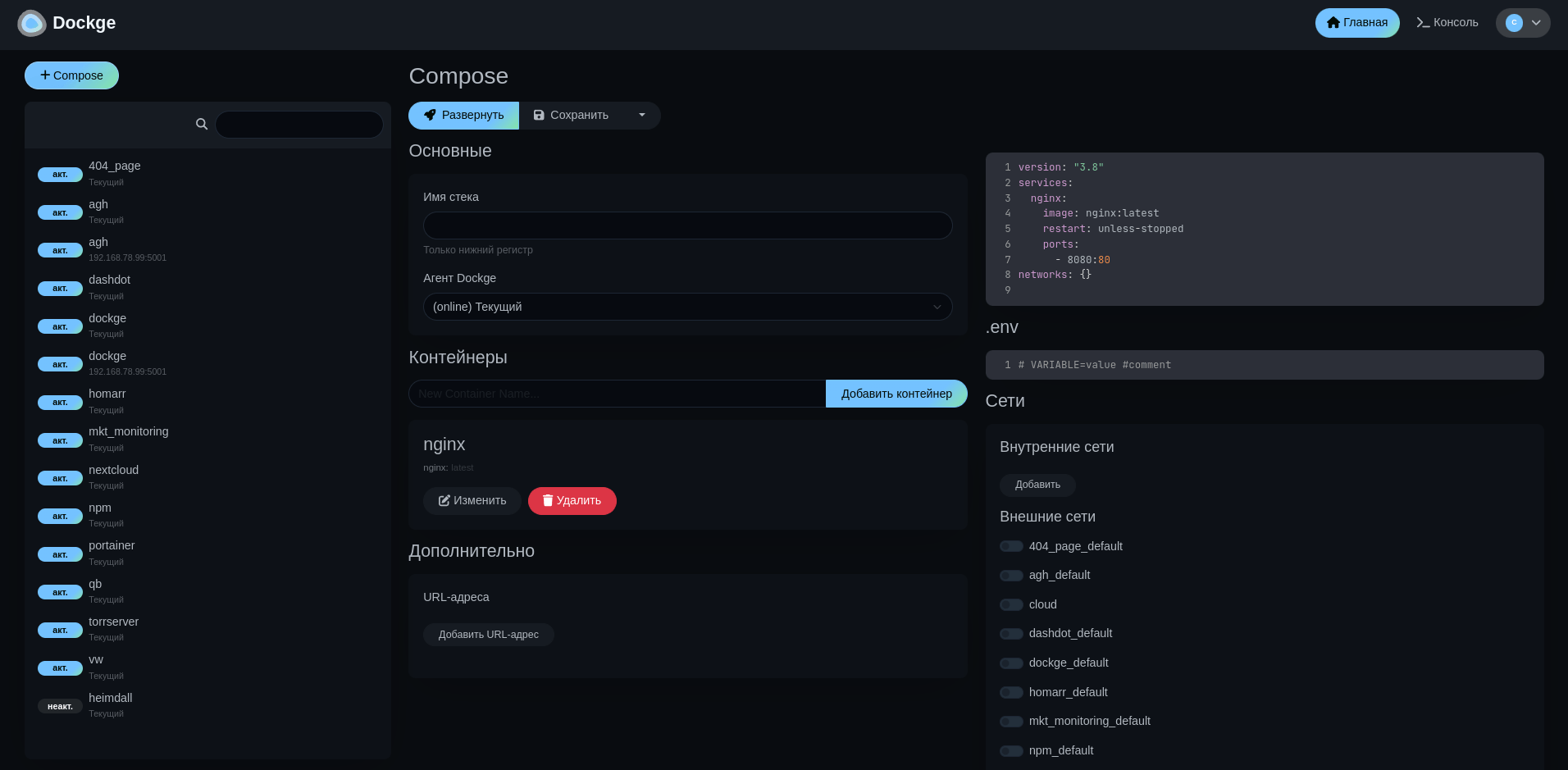
Task: Open the agh stack on 192.168.78.99:5001
Action: tap(207, 250)
